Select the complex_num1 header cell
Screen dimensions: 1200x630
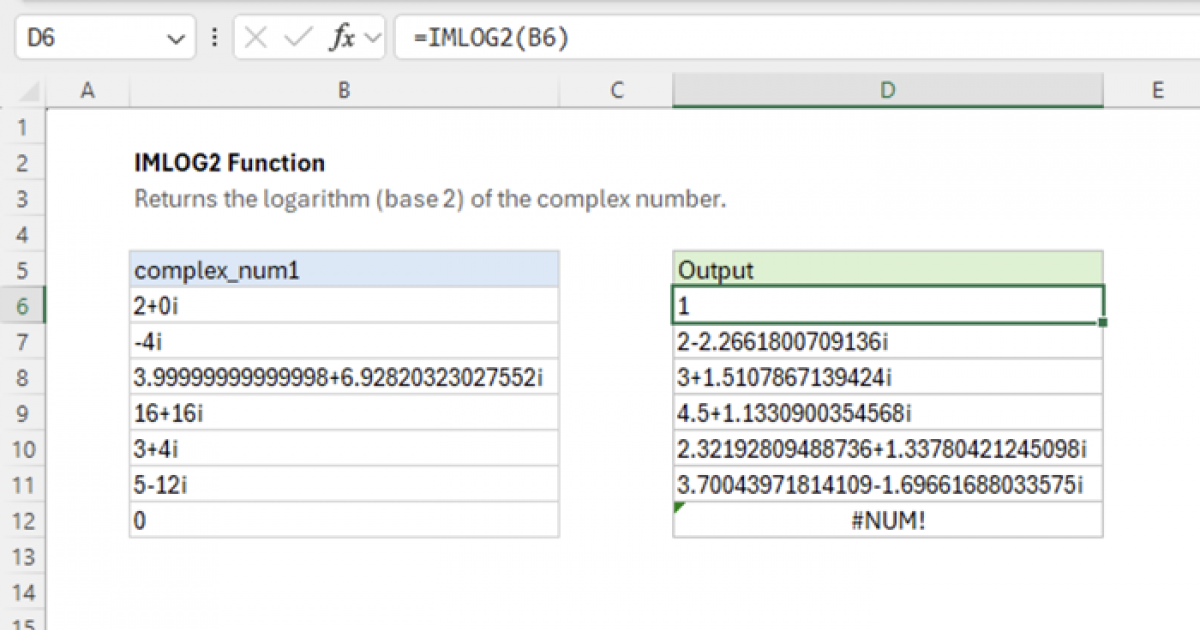point(344,270)
